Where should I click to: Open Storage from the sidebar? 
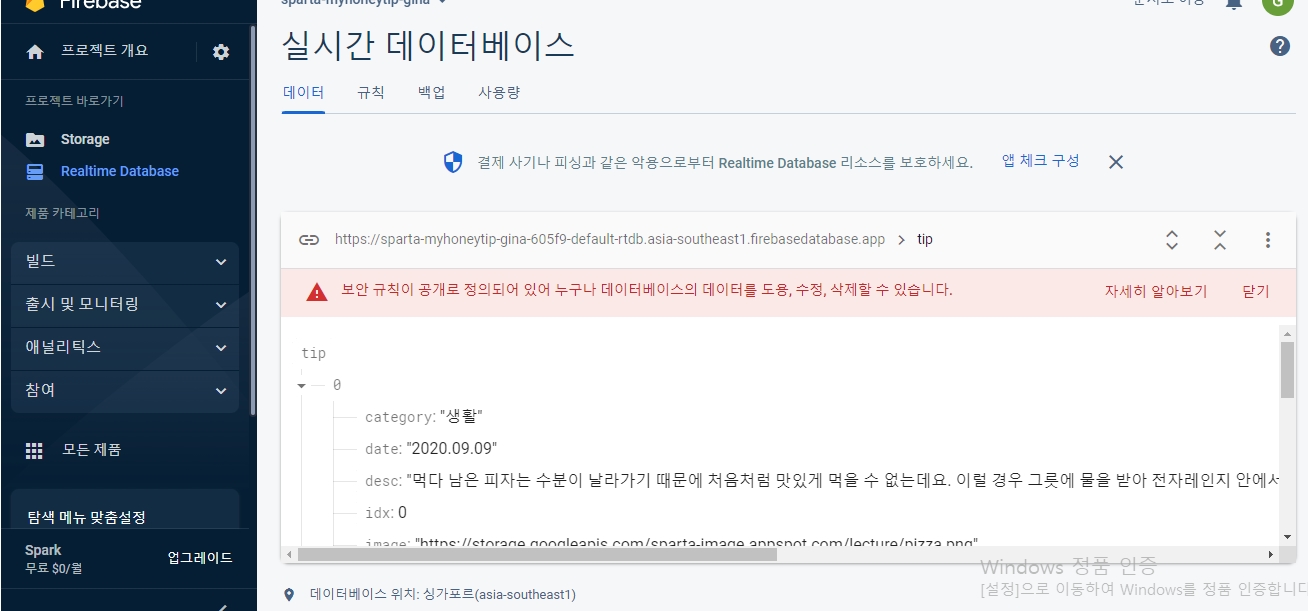(x=85, y=140)
